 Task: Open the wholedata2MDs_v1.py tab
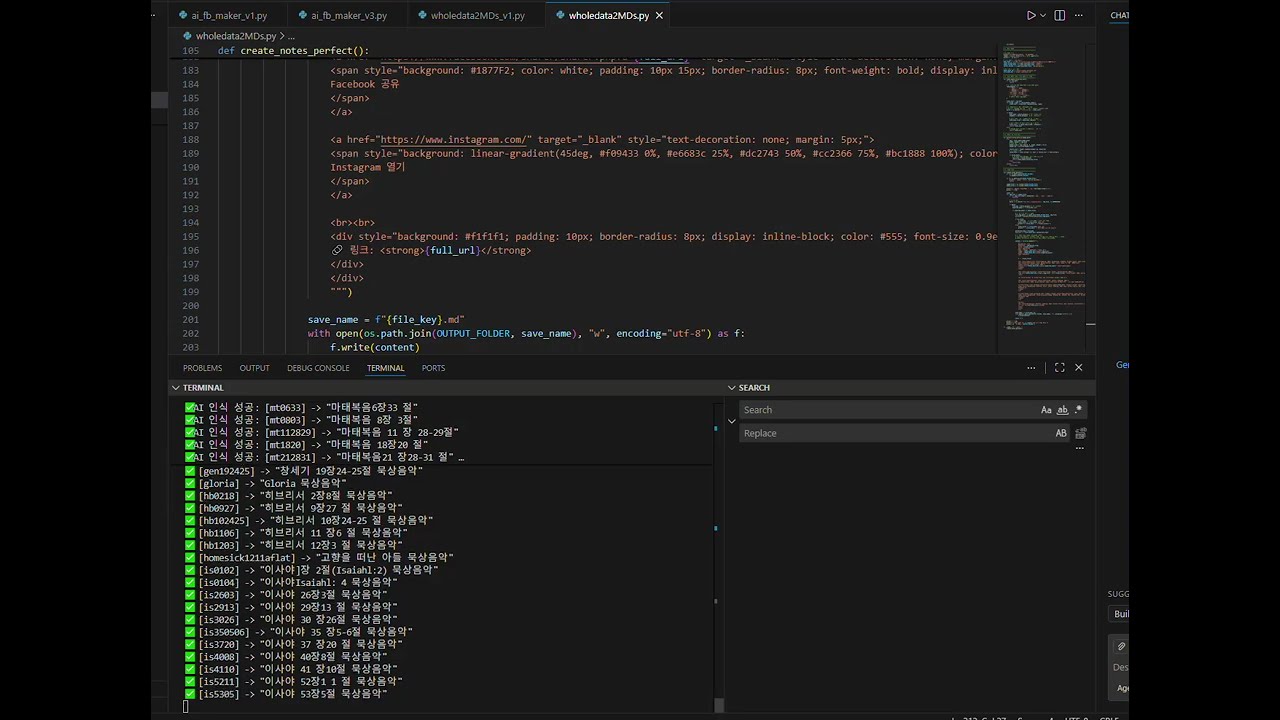point(477,16)
